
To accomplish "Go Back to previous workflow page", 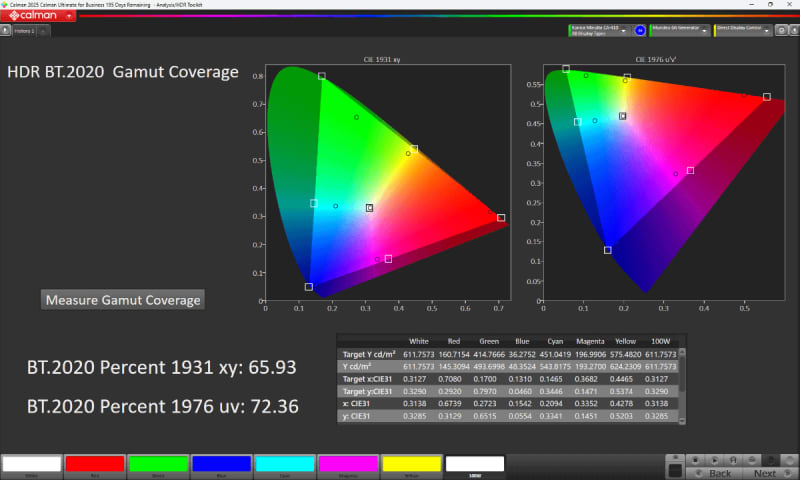I will [x=719, y=472].
